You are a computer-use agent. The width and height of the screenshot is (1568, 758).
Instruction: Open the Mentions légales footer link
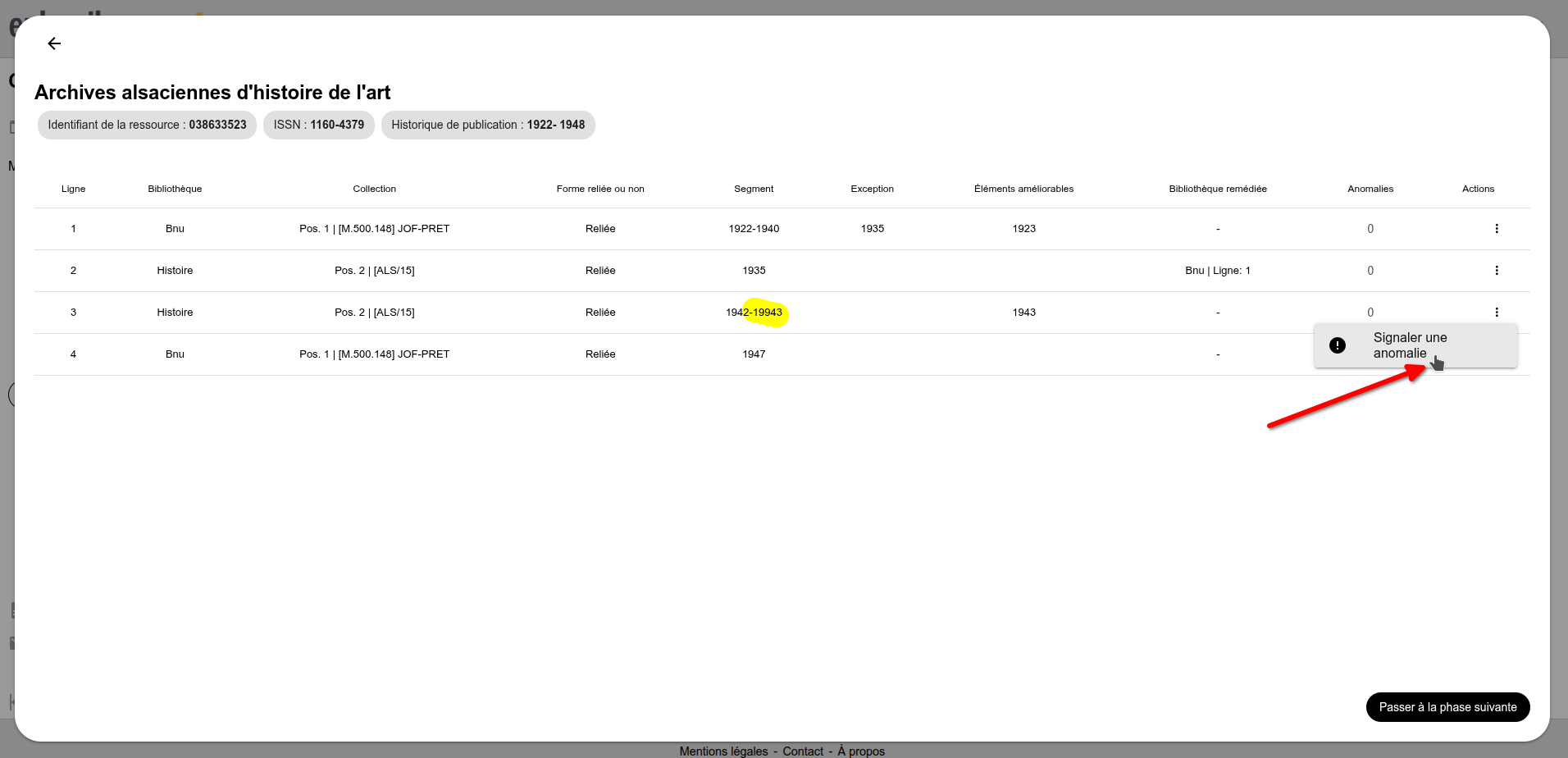(x=723, y=751)
